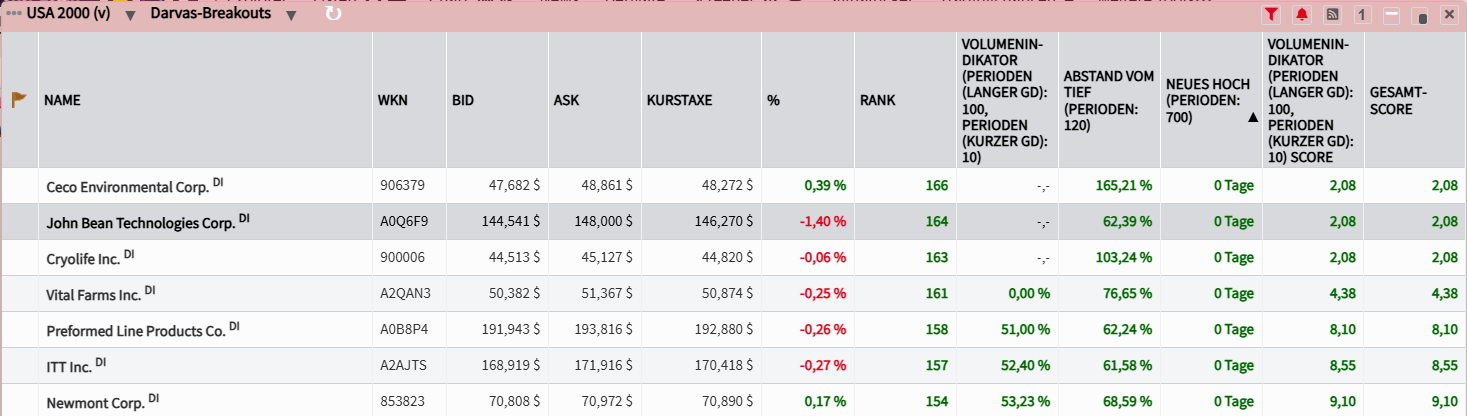
Task: Open Vital Farms Inc. row
Action: 733,294
